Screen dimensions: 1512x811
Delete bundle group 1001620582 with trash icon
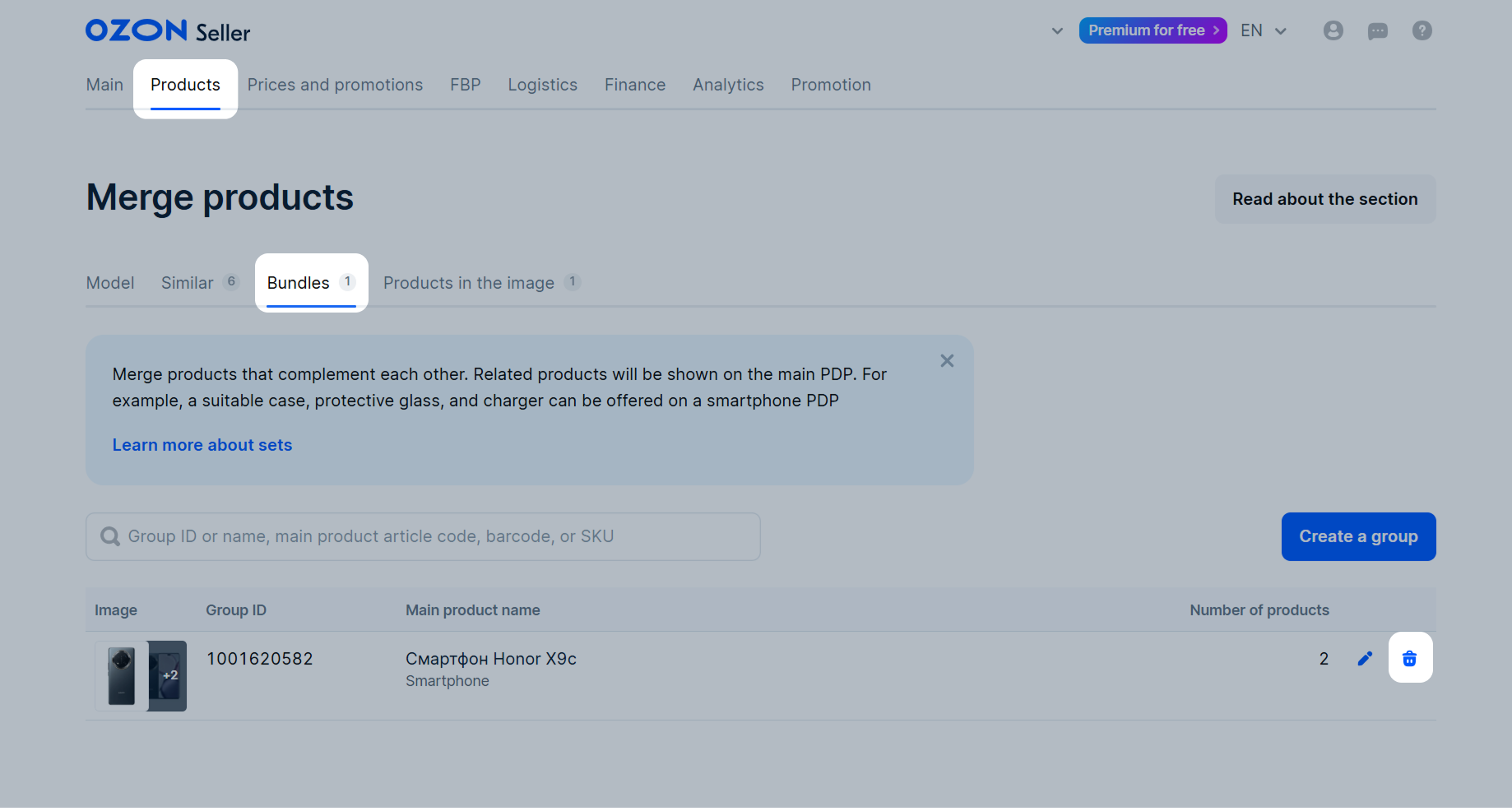[x=1410, y=658]
